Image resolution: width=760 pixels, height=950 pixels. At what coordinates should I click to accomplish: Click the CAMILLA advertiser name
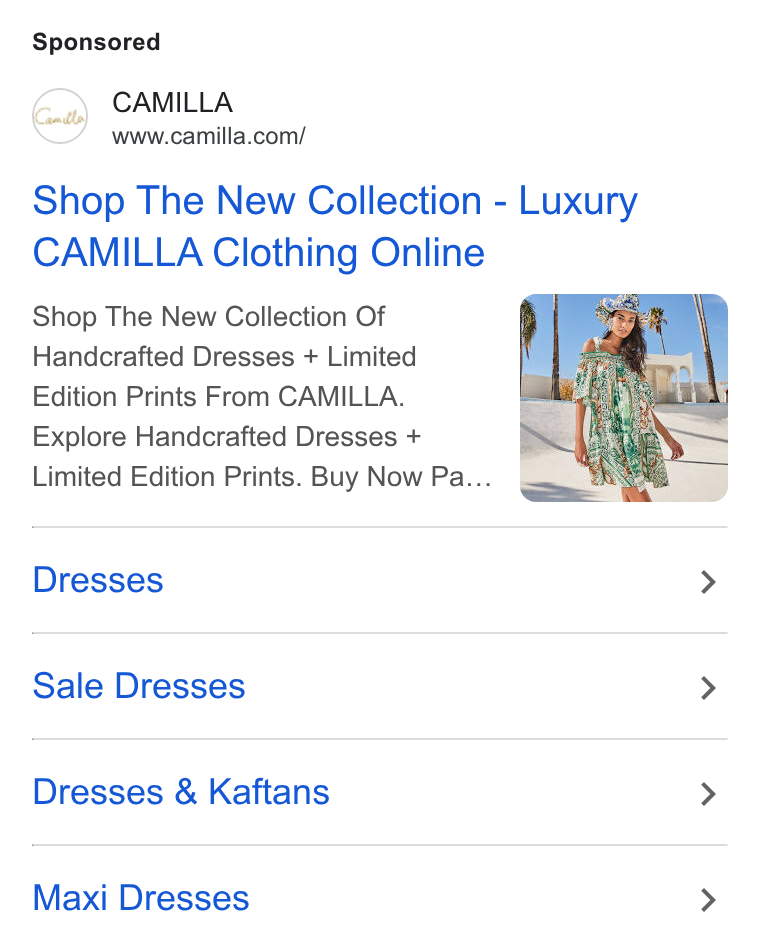click(172, 102)
